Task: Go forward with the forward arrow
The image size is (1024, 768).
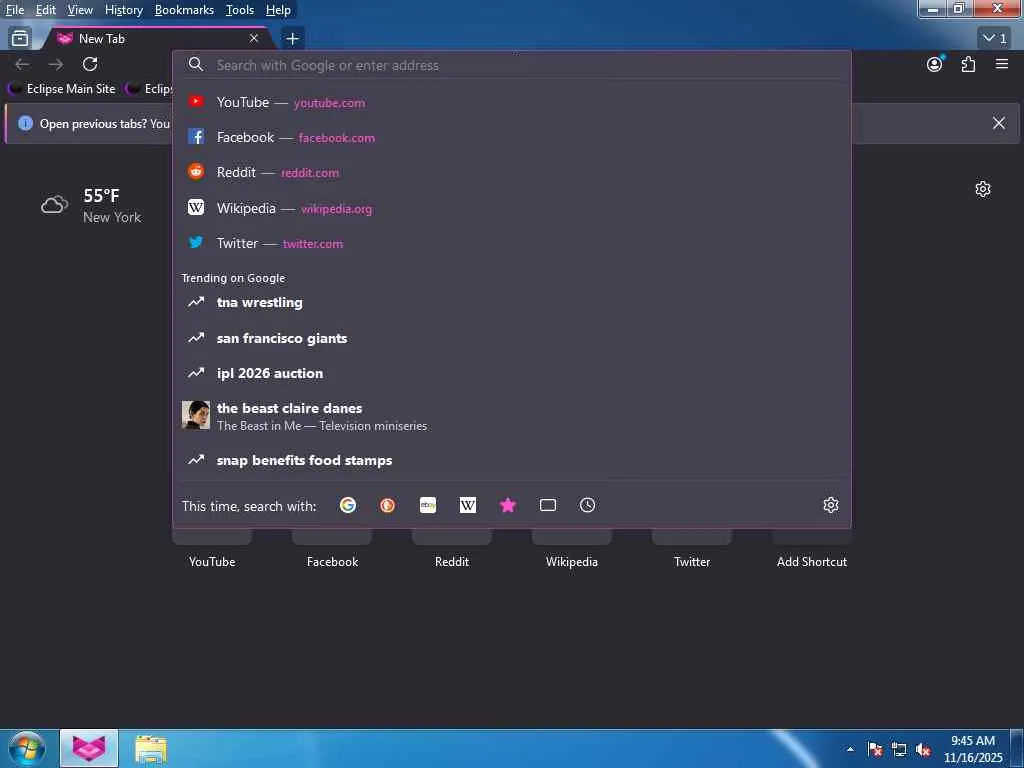Action: pyautogui.click(x=56, y=64)
